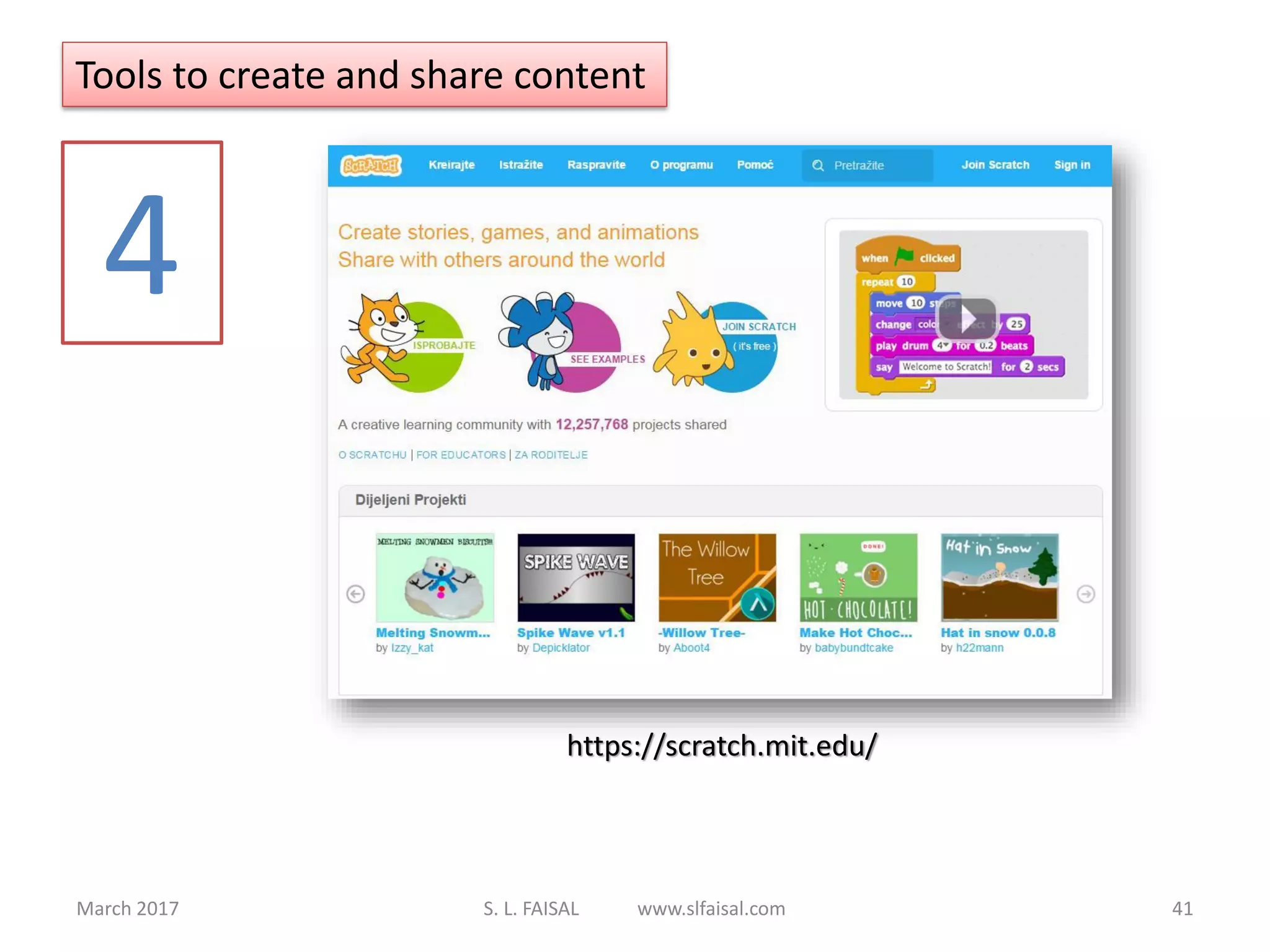Open author Aboot4's profile

tap(691, 648)
